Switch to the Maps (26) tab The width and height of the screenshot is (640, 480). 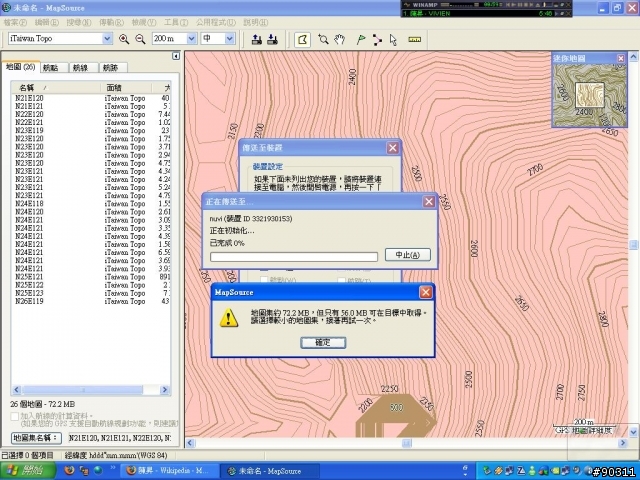click(21, 67)
